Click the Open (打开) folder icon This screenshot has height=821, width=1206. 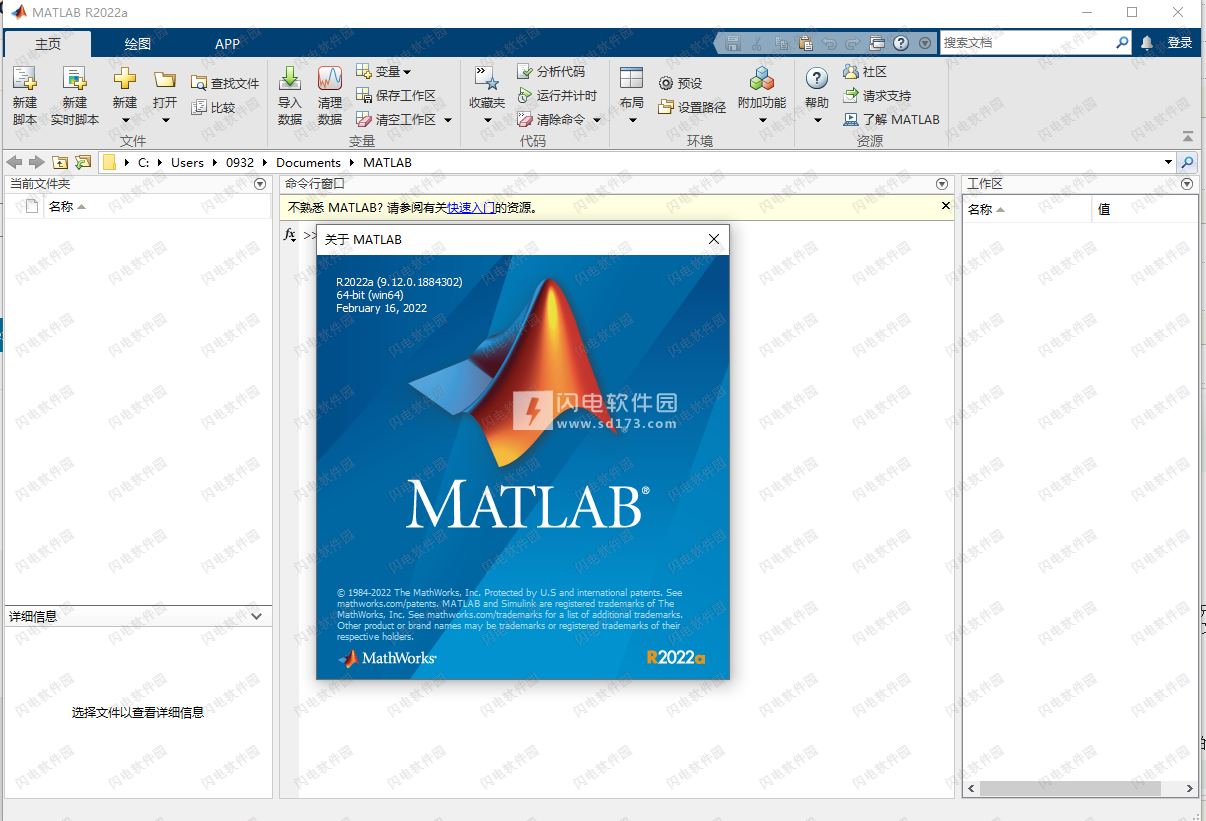point(165,79)
